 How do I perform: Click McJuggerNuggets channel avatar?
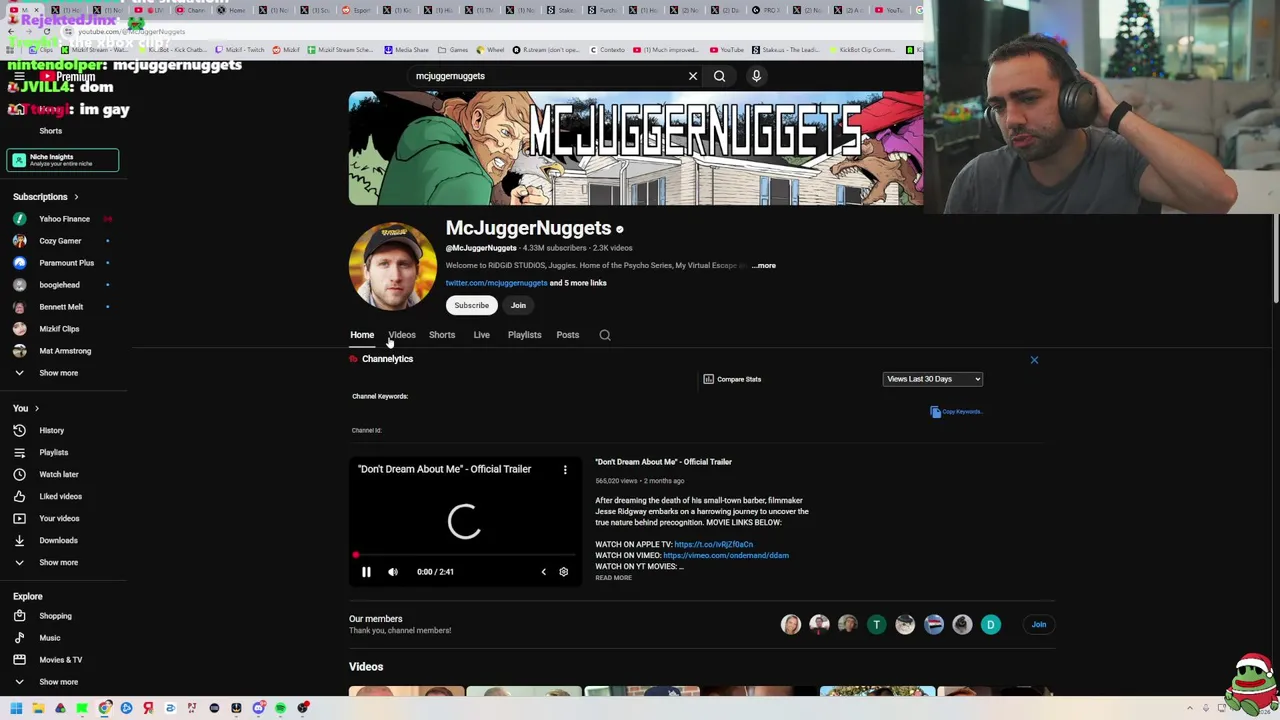[393, 266]
